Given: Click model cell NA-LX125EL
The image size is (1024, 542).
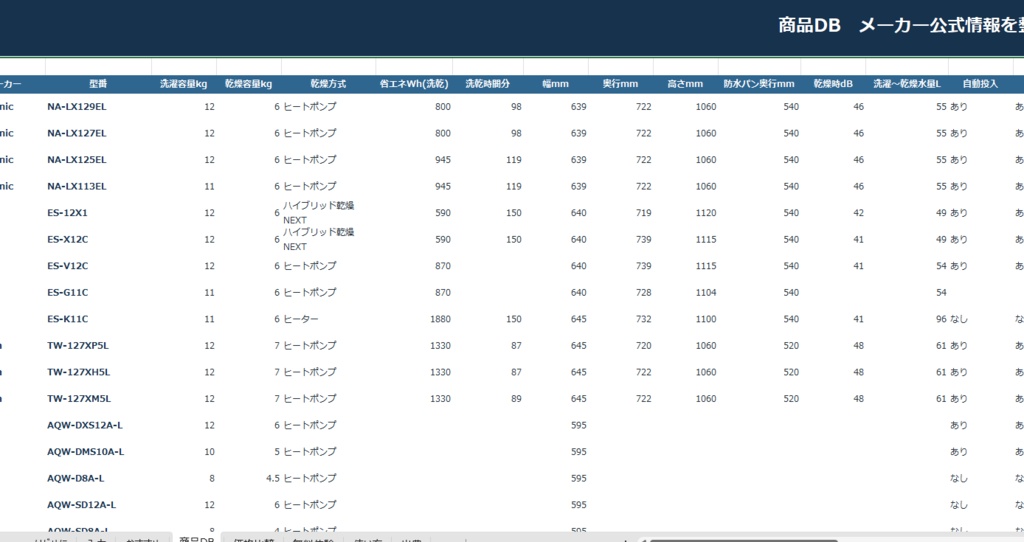Looking at the screenshot, I should pyautogui.click(x=76, y=159).
